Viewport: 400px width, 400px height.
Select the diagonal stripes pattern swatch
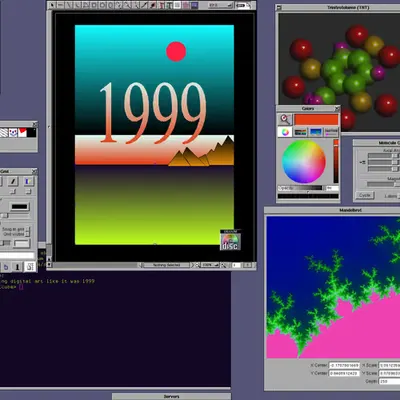click(x=4, y=133)
